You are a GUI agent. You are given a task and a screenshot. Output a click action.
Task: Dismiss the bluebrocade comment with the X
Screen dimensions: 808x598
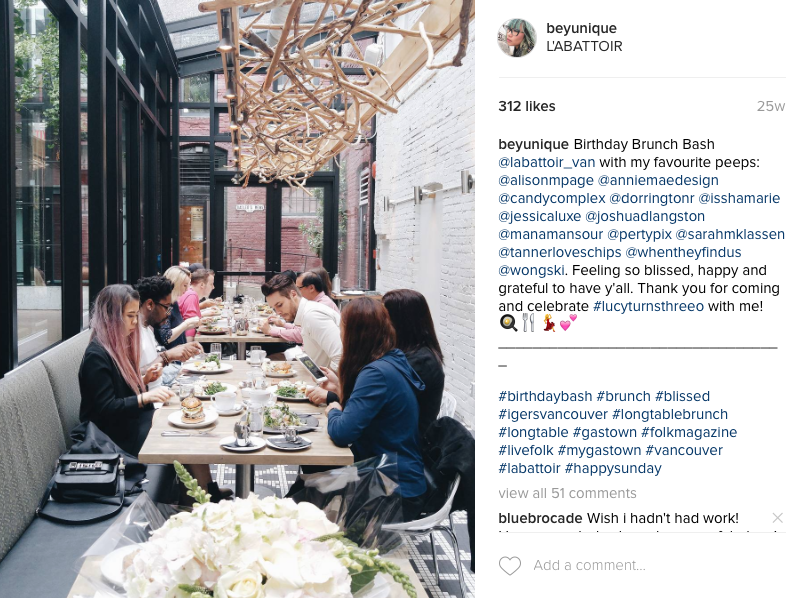(778, 518)
